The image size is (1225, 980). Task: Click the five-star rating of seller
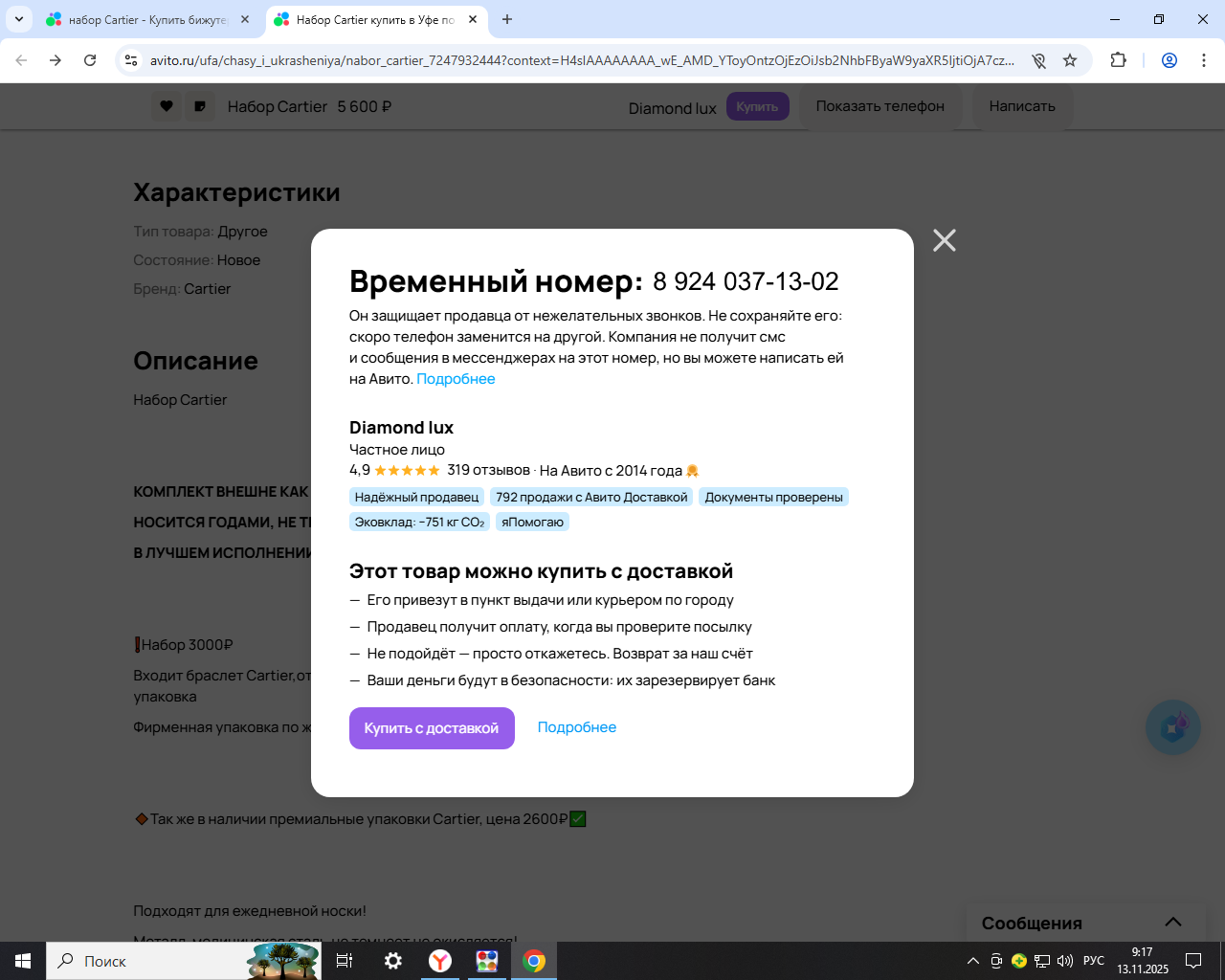tap(407, 470)
